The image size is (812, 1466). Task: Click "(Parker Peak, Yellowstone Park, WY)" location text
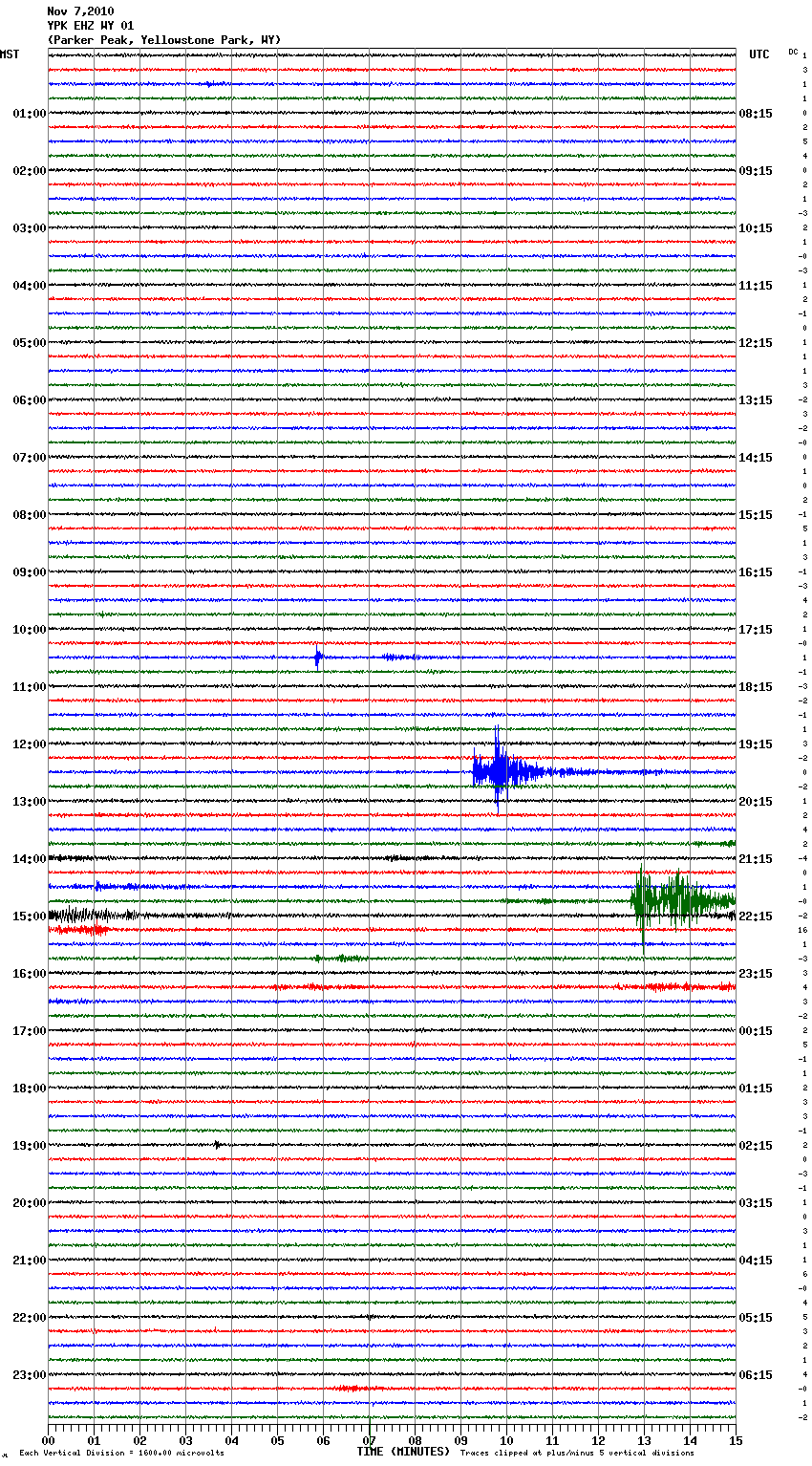click(164, 40)
